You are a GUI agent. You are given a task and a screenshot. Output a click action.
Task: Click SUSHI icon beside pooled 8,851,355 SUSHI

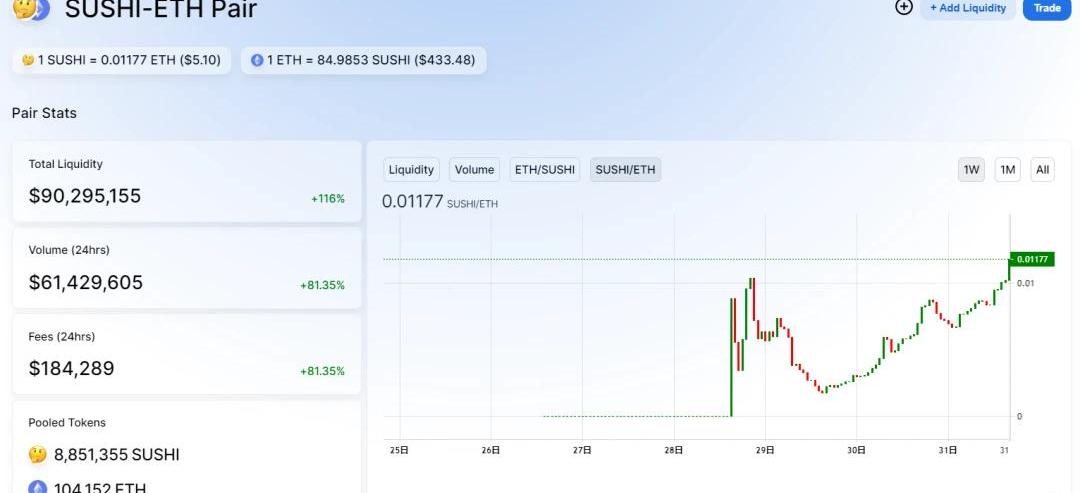pyautogui.click(x=37, y=454)
